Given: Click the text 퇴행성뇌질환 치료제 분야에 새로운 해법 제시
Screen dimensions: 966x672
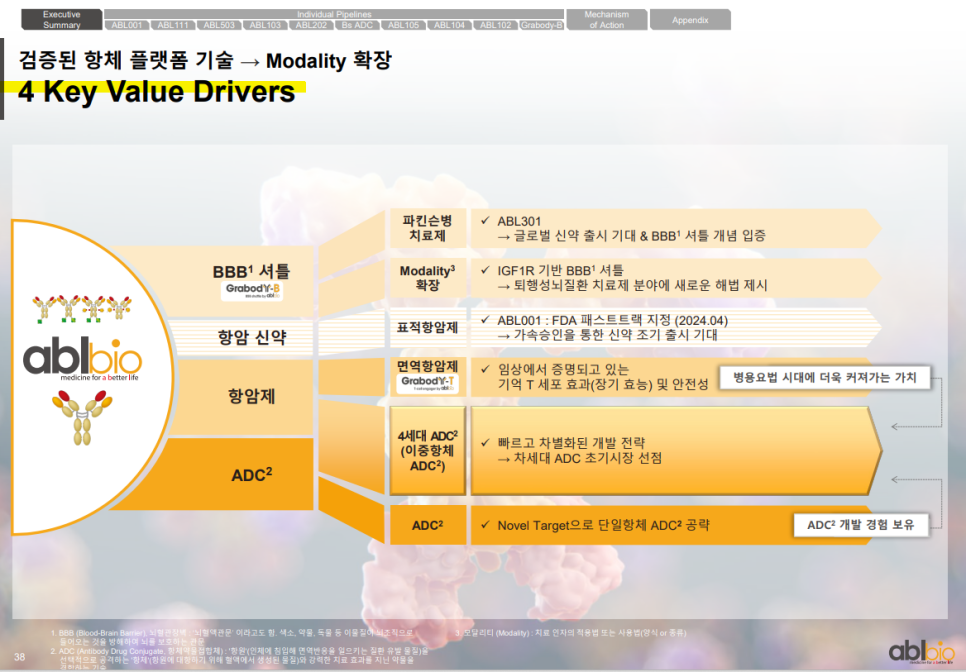Looking at the screenshot, I should [633, 285].
